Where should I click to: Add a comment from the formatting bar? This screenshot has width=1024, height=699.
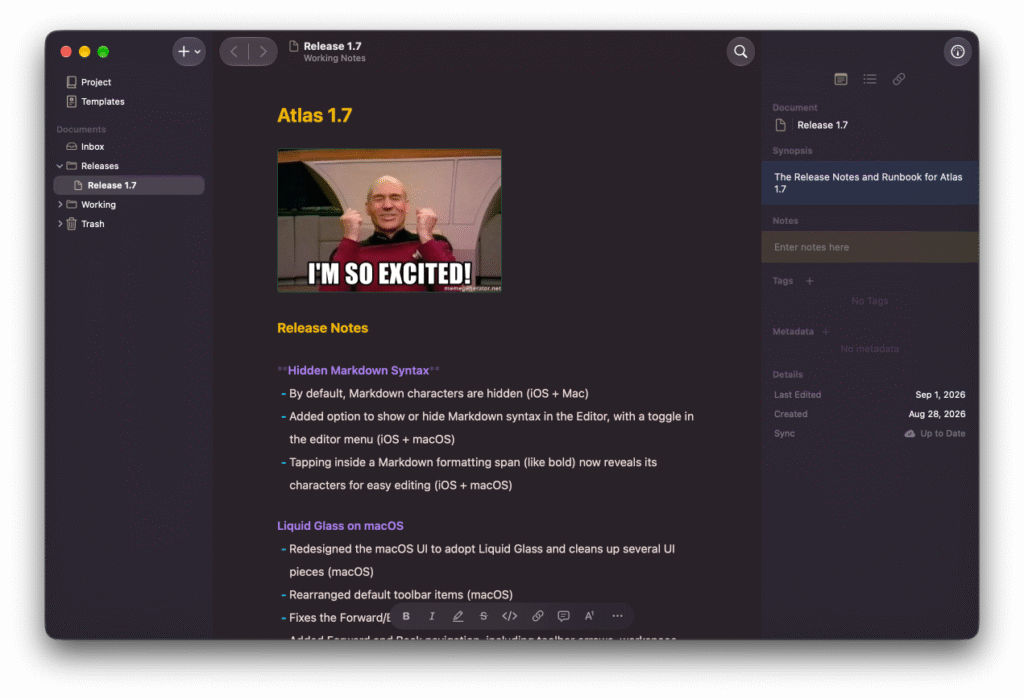tap(564, 616)
